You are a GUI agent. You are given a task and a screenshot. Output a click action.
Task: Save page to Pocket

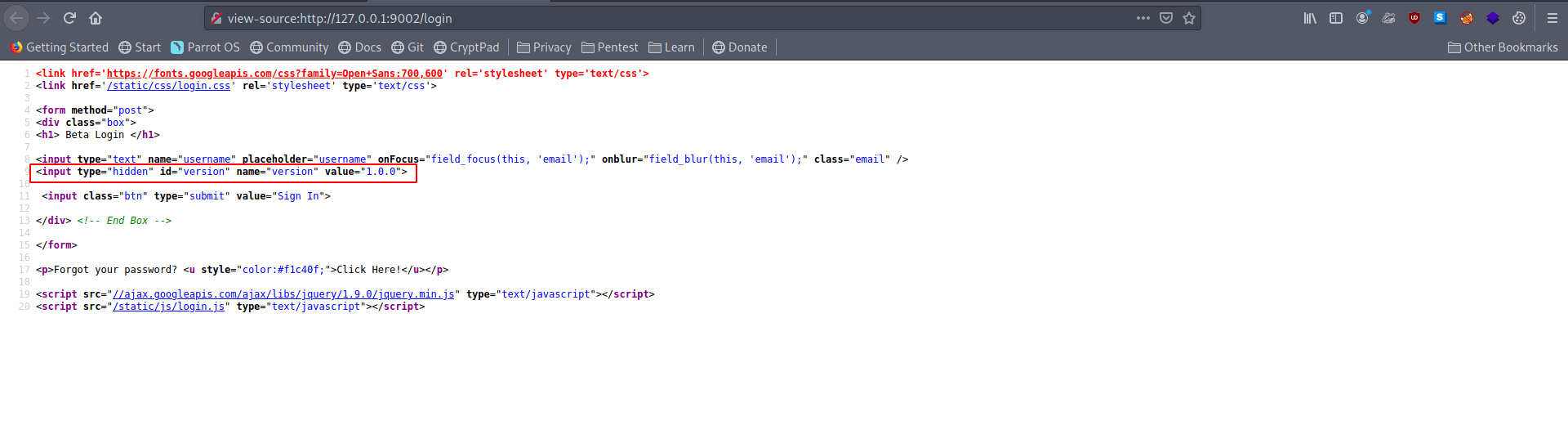point(1166,18)
